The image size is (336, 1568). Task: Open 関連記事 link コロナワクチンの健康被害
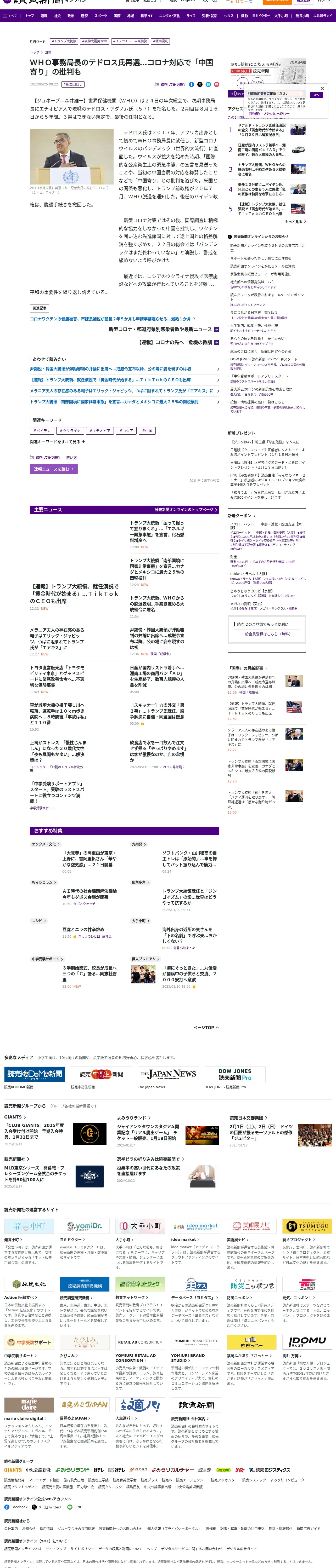pos(112,319)
